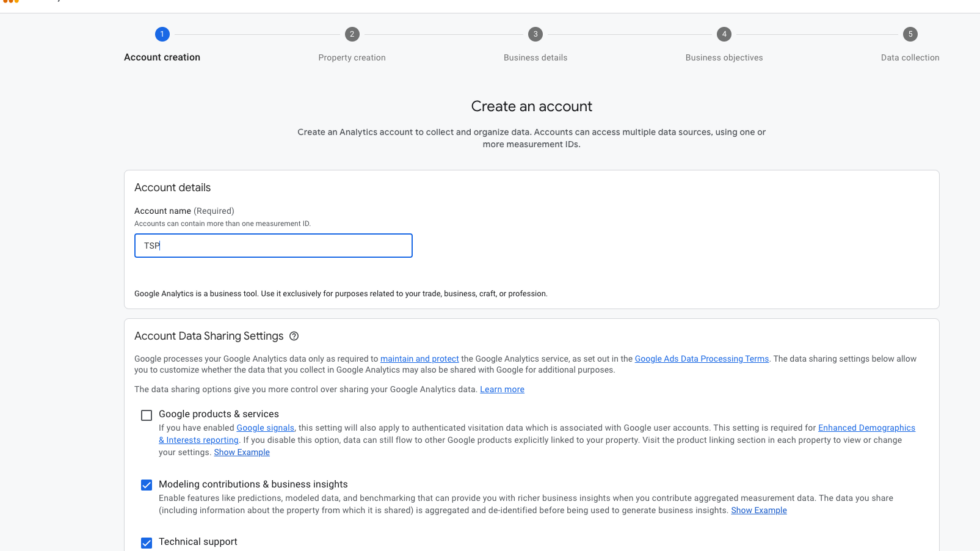Open the maintain and protect link

coord(419,359)
